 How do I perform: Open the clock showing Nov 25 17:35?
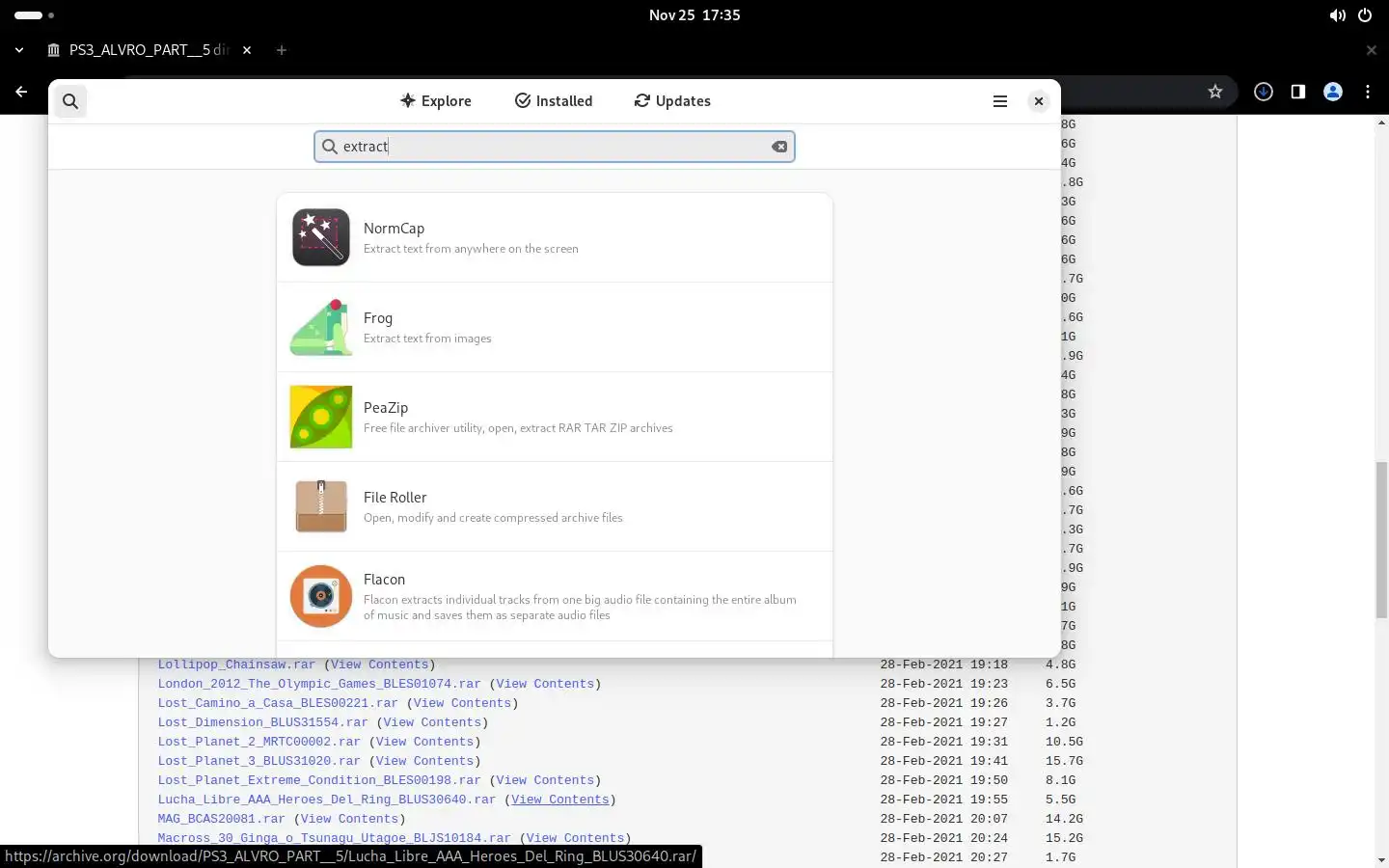pyautogui.click(x=694, y=15)
